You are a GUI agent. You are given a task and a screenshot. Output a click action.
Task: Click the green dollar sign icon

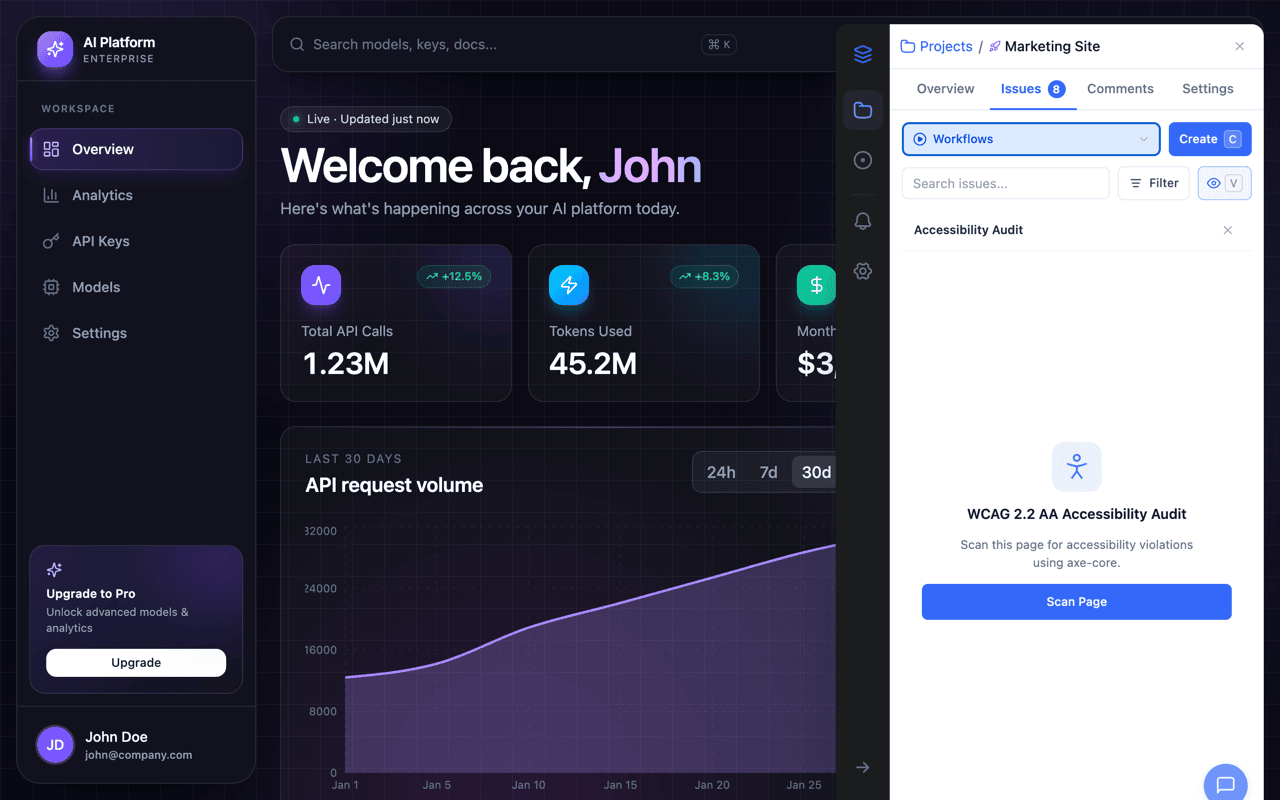816,285
